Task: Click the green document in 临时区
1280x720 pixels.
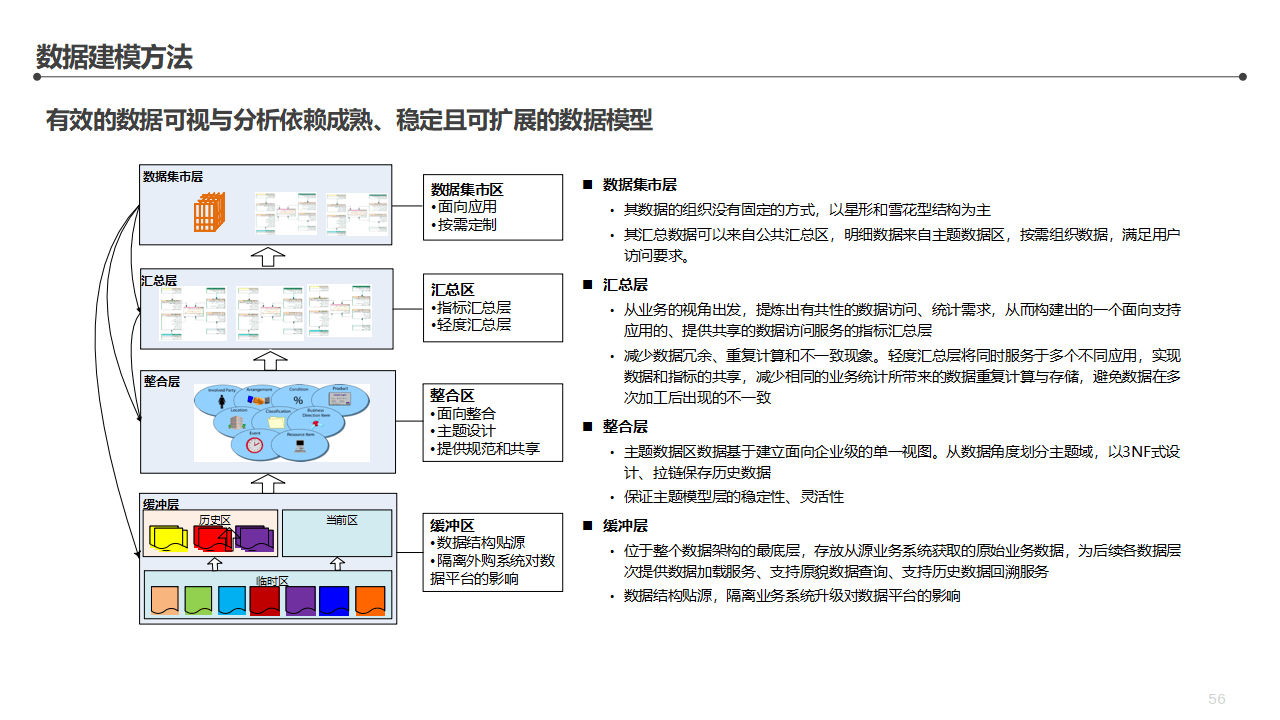Action: 199,600
